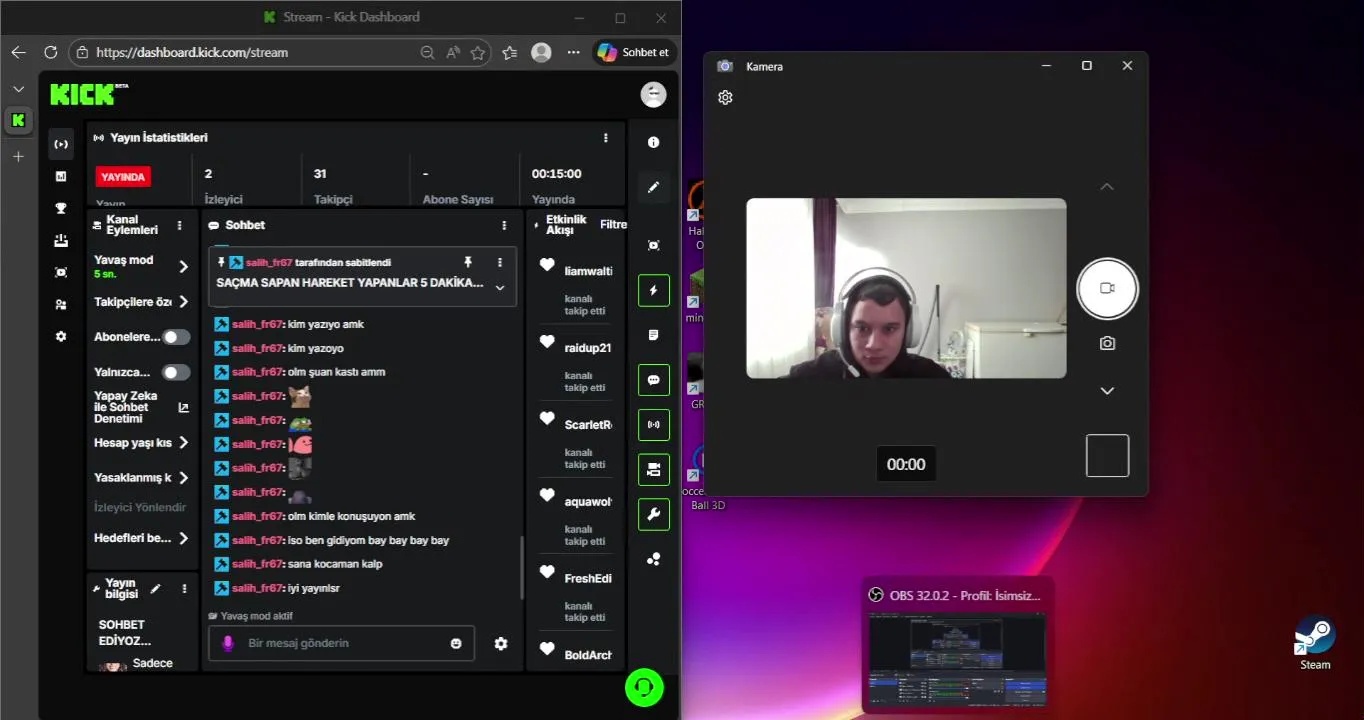Open Yayın İstatistikleri panel options menu
The width and height of the screenshot is (1364, 720).
coord(605,138)
